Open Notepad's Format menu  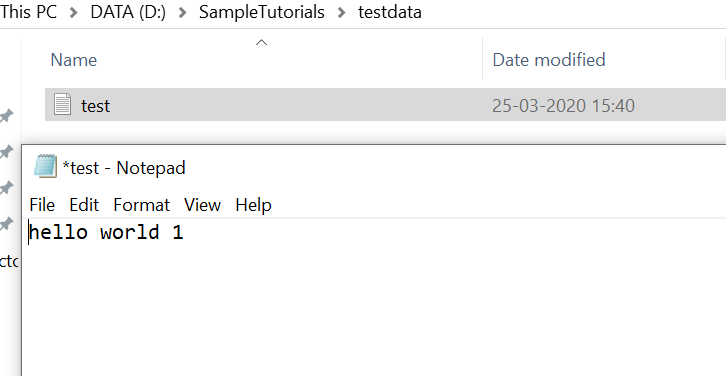pyautogui.click(x=142, y=205)
